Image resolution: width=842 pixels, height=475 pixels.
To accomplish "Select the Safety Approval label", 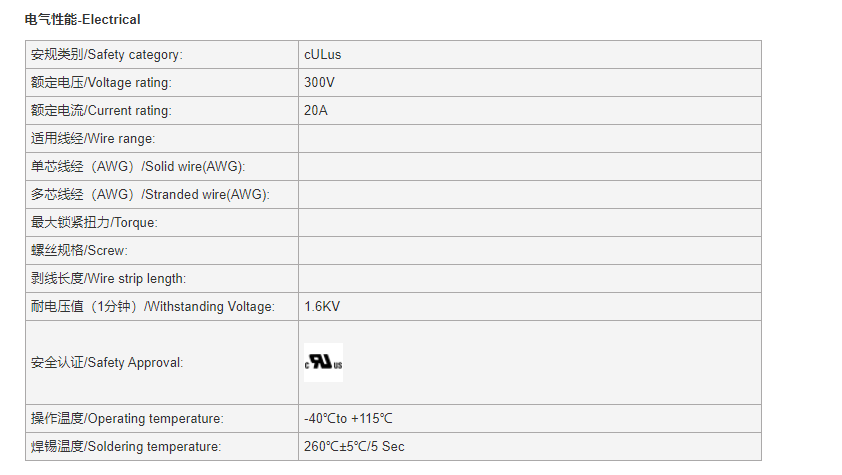I will 107,363.
